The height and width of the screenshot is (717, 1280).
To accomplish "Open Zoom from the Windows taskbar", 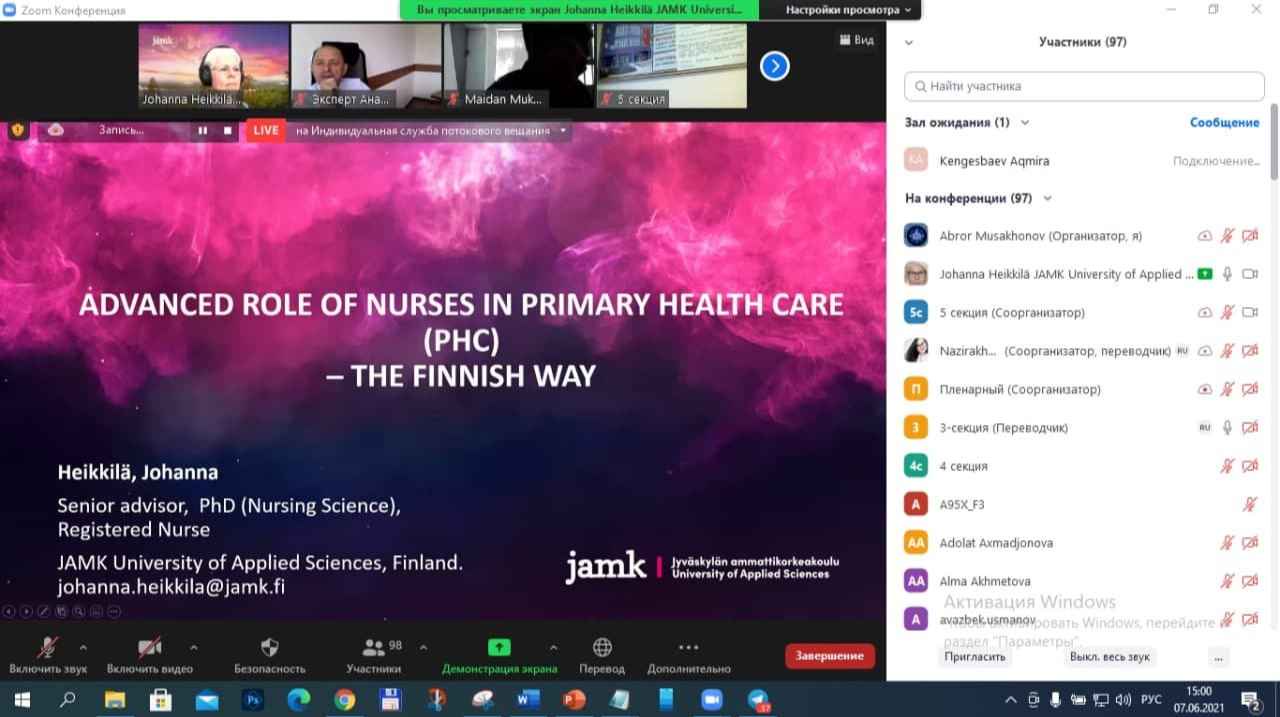I will pos(712,700).
